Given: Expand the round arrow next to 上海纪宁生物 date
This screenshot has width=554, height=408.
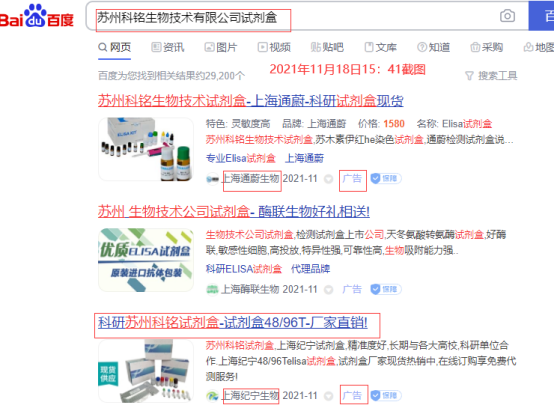Looking at the screenshot, I should 329,396.
